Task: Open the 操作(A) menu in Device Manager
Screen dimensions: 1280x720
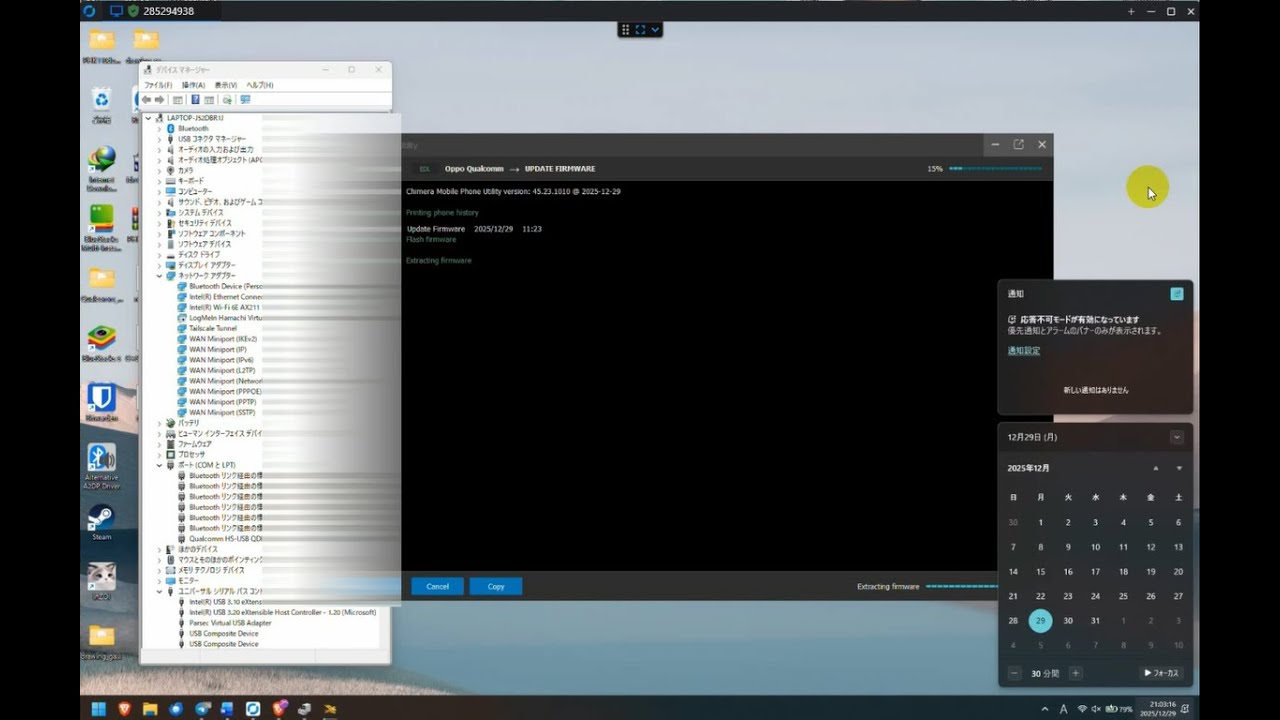Action: pyautogui.click(x=193, y=85)
